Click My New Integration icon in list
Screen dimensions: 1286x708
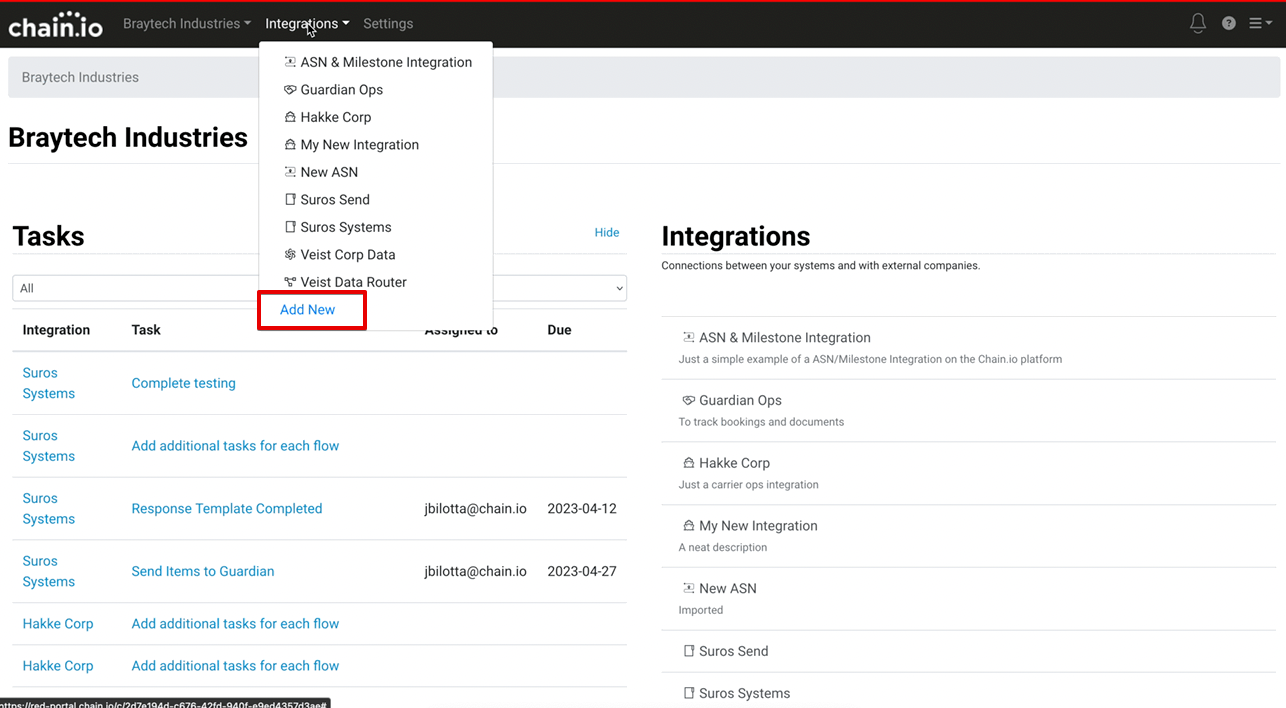coord(688,526)
